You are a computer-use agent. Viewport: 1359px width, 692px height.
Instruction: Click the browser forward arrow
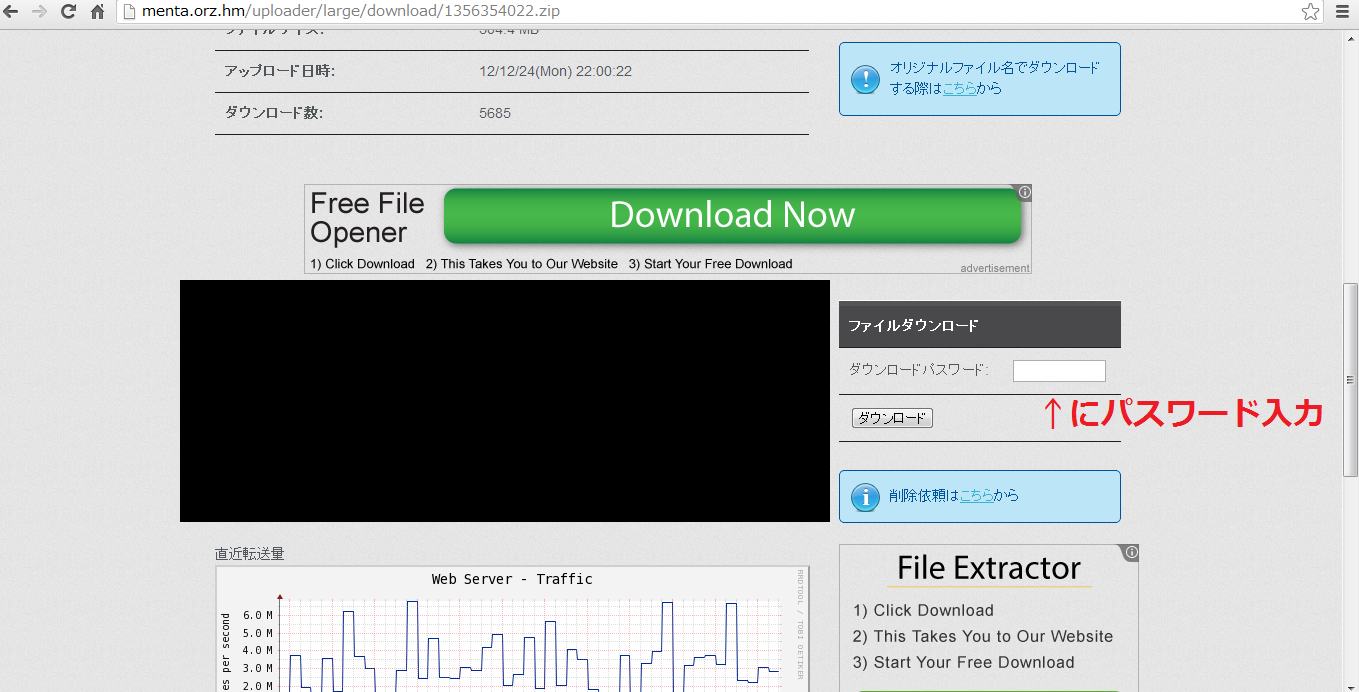tap(39, 12)
